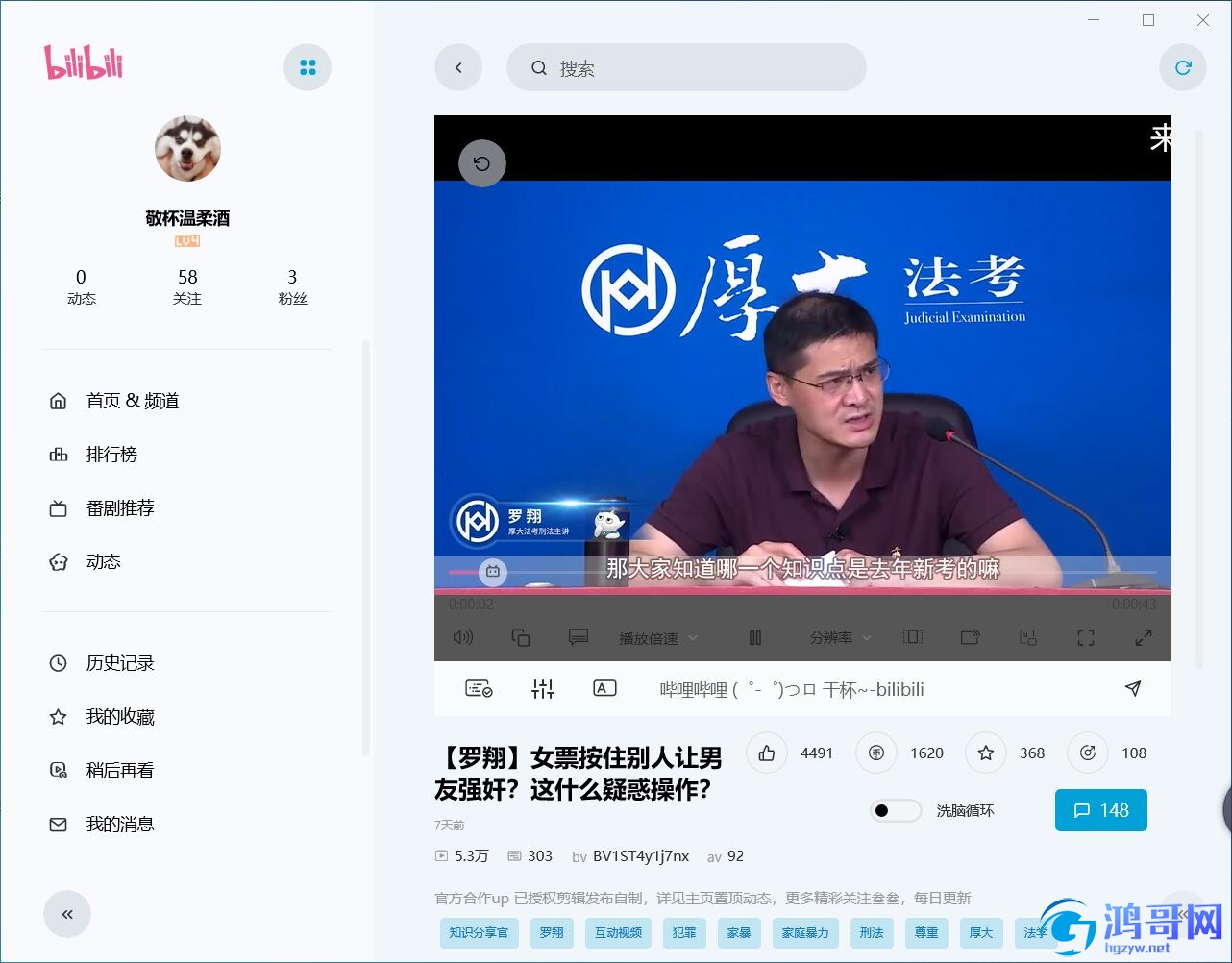Open 我的收藏 favorites in the sidebar
1232x963 pixels.
[x=120, y=717]
